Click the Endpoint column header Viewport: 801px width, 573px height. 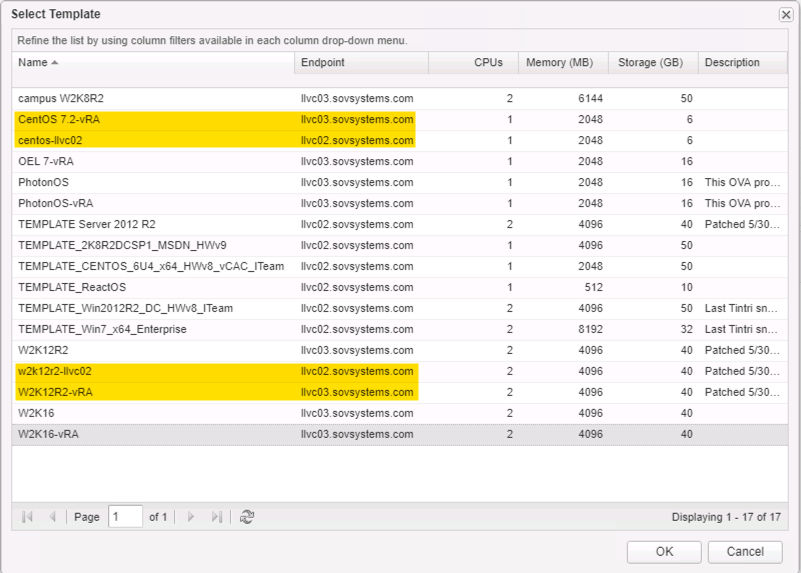(x=323, y=63)
